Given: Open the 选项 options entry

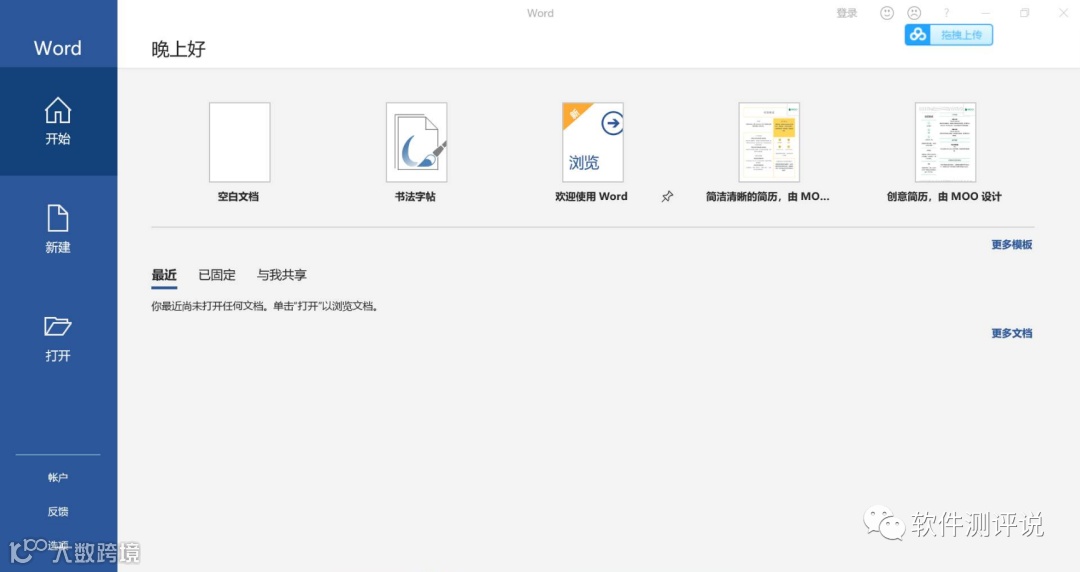Looking at the screenshot, I should pos(58,545).
